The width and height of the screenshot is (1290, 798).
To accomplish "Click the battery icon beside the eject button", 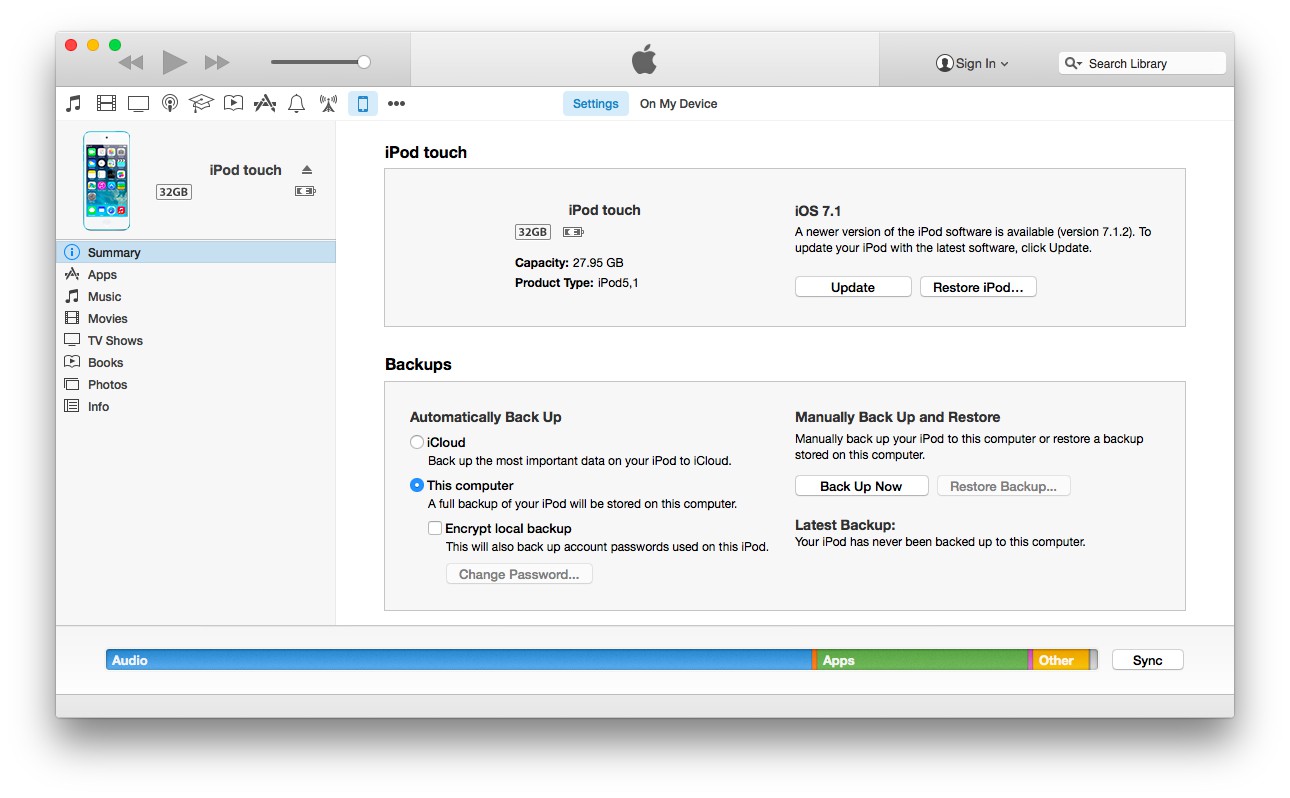I will [x=305, y=191].
